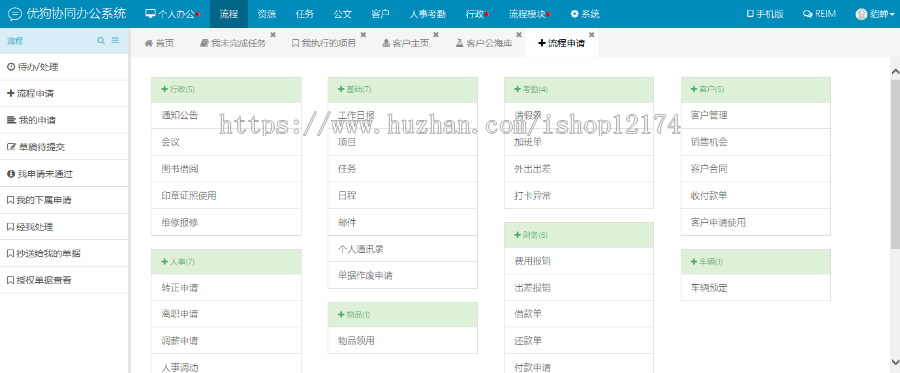Open 我的下属申请 in sidebar

pos(65,200)
